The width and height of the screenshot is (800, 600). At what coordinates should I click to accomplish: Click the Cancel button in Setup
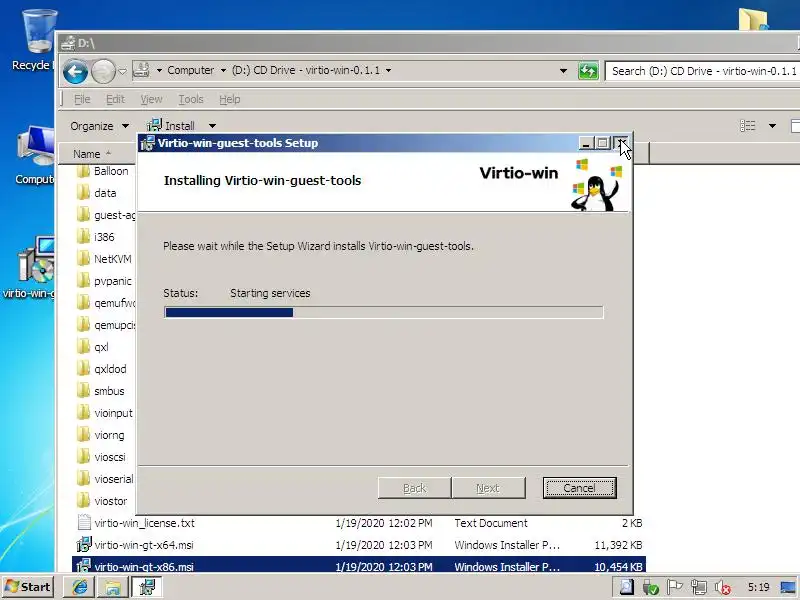[580, 488]
